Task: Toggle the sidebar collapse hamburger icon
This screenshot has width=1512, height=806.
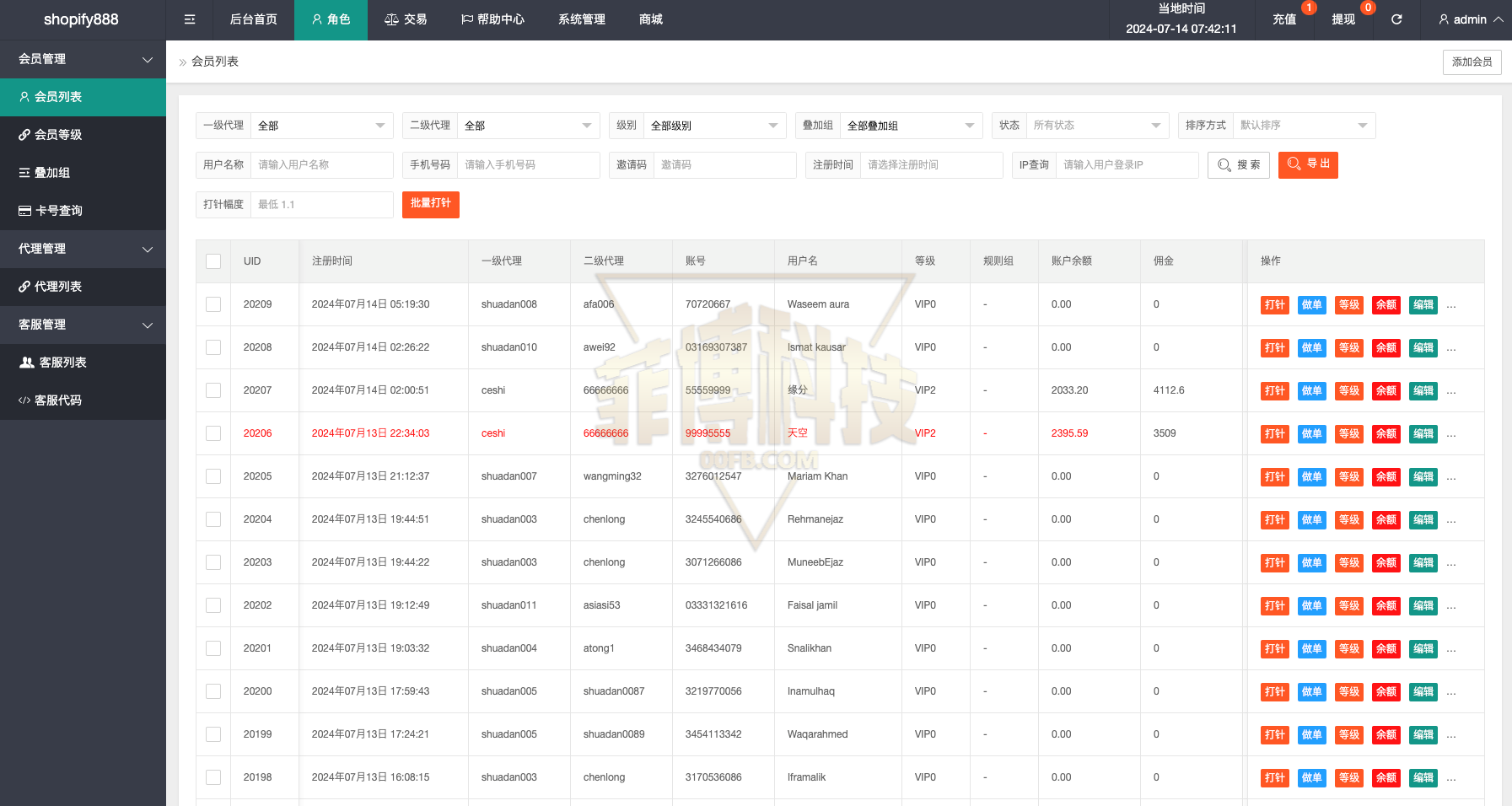Action: (190, 19)
